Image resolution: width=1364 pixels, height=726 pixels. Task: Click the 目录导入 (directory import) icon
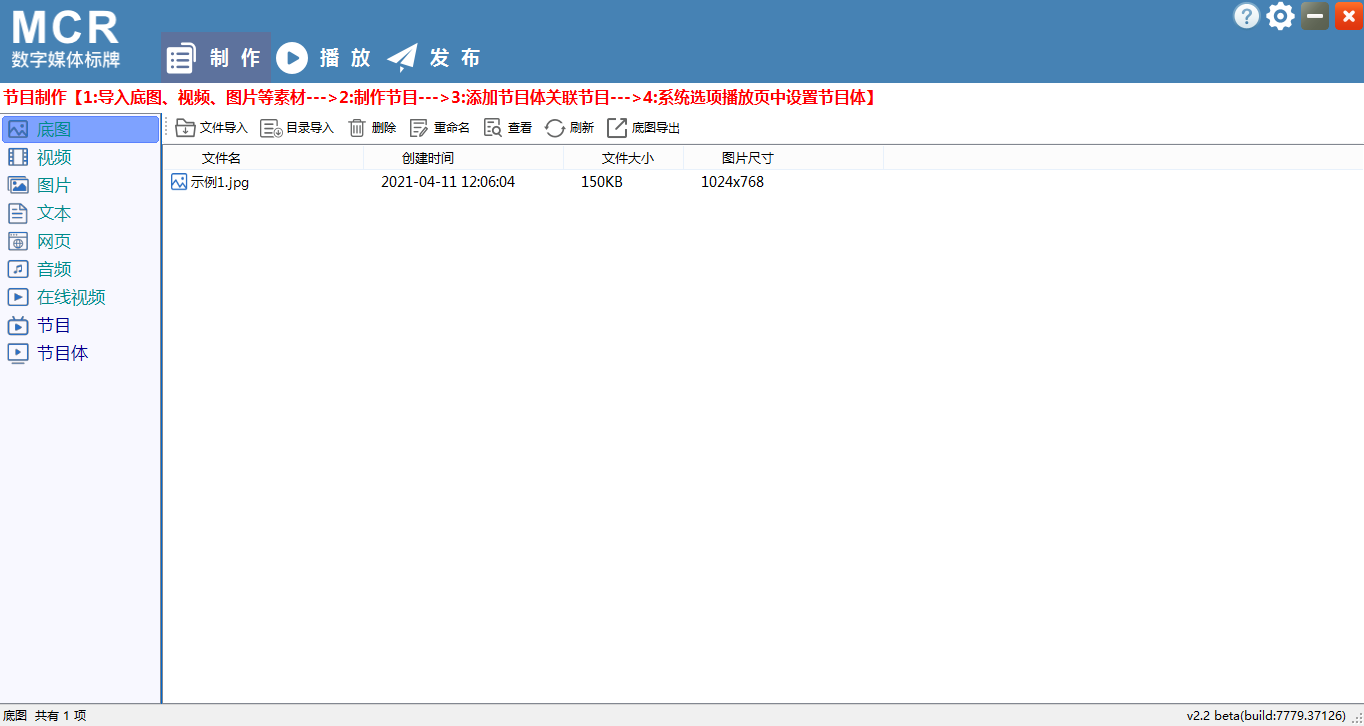point(271,128)
